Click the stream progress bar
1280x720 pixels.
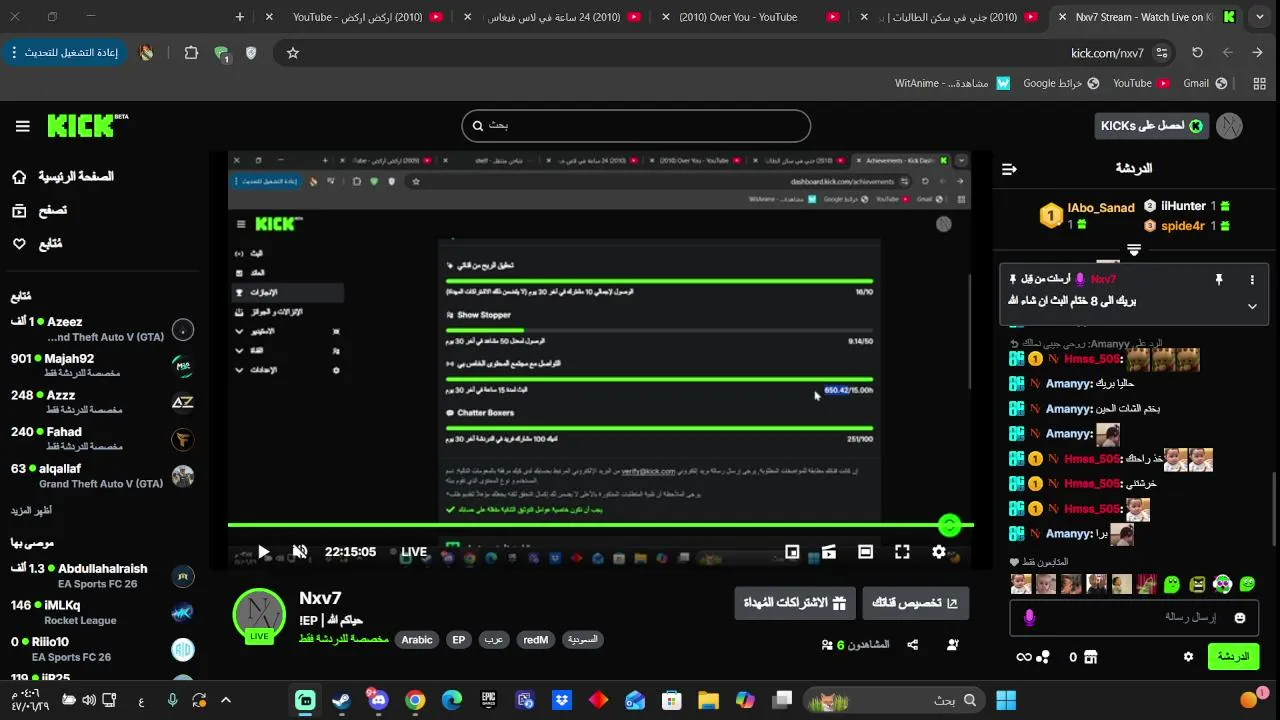pos(600,524)
